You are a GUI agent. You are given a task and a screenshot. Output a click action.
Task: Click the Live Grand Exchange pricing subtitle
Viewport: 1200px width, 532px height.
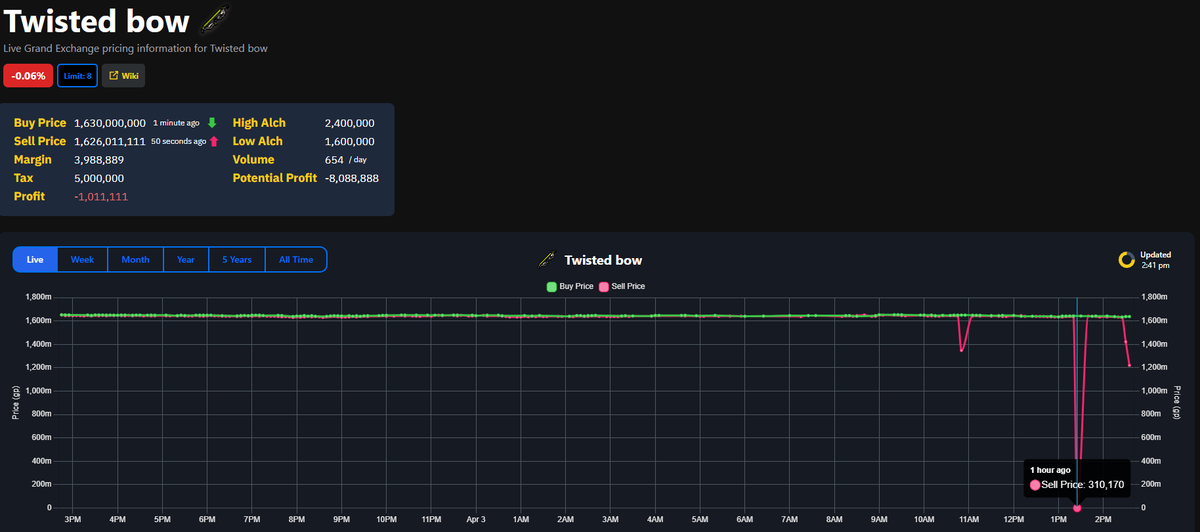click(x=136, y=48)
